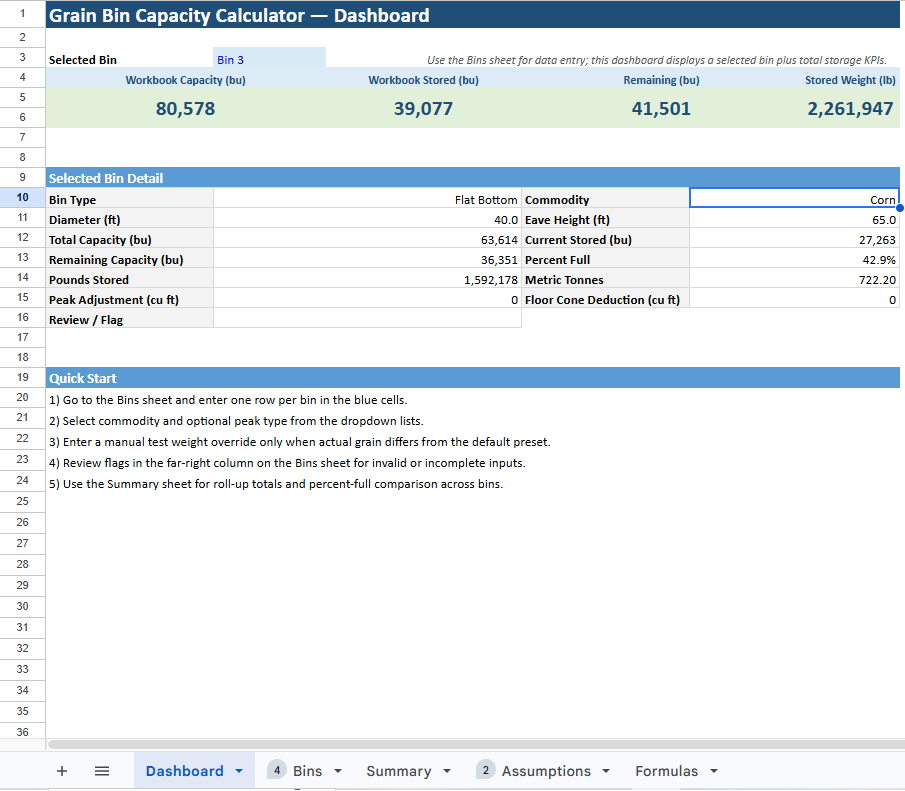Image resolution: width=905 pixels, height=791 pixels.
Task: Open the Formulas tab dropdown arrow
Action: [713, 771]
